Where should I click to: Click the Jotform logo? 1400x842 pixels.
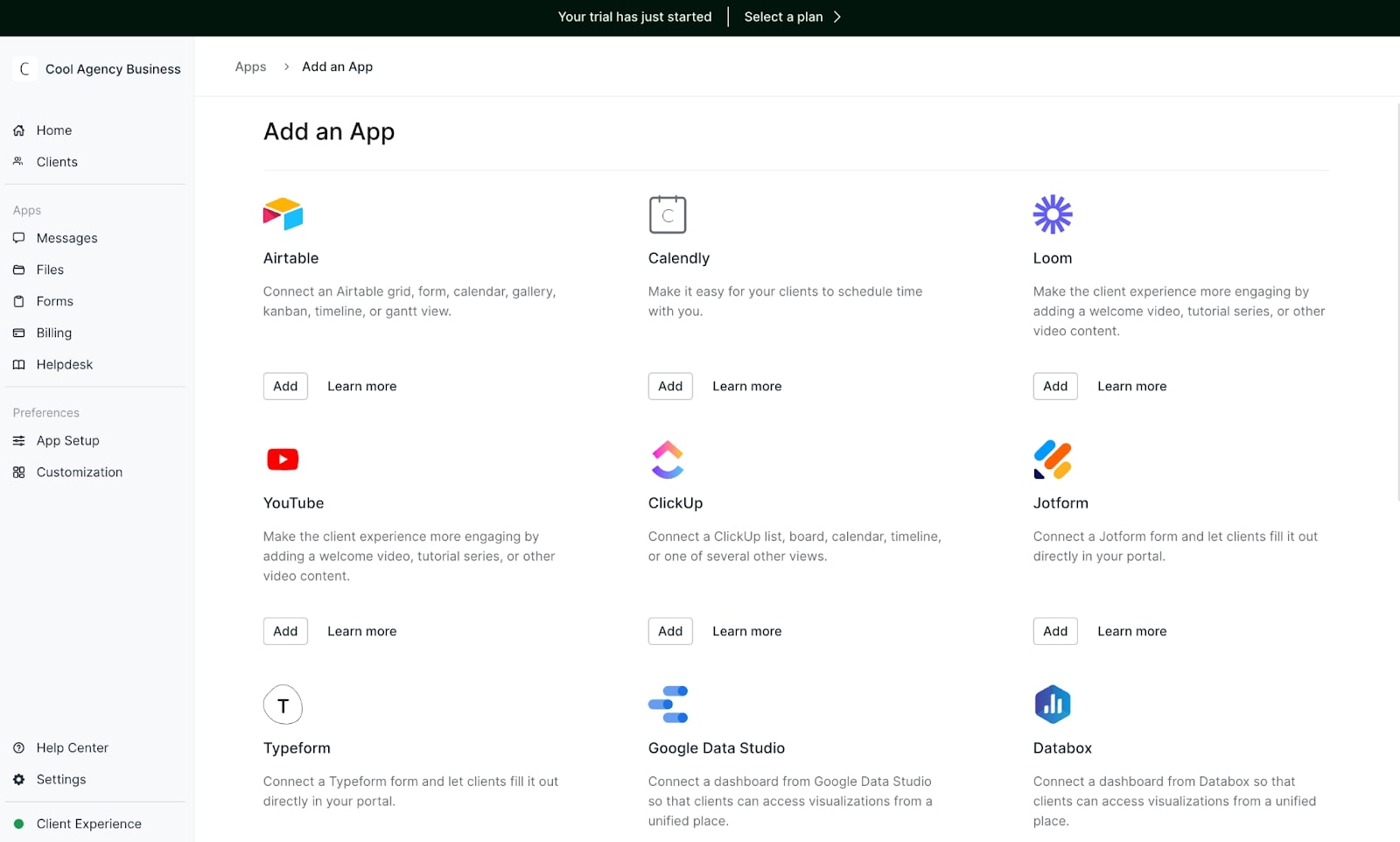coord(1053,460)
